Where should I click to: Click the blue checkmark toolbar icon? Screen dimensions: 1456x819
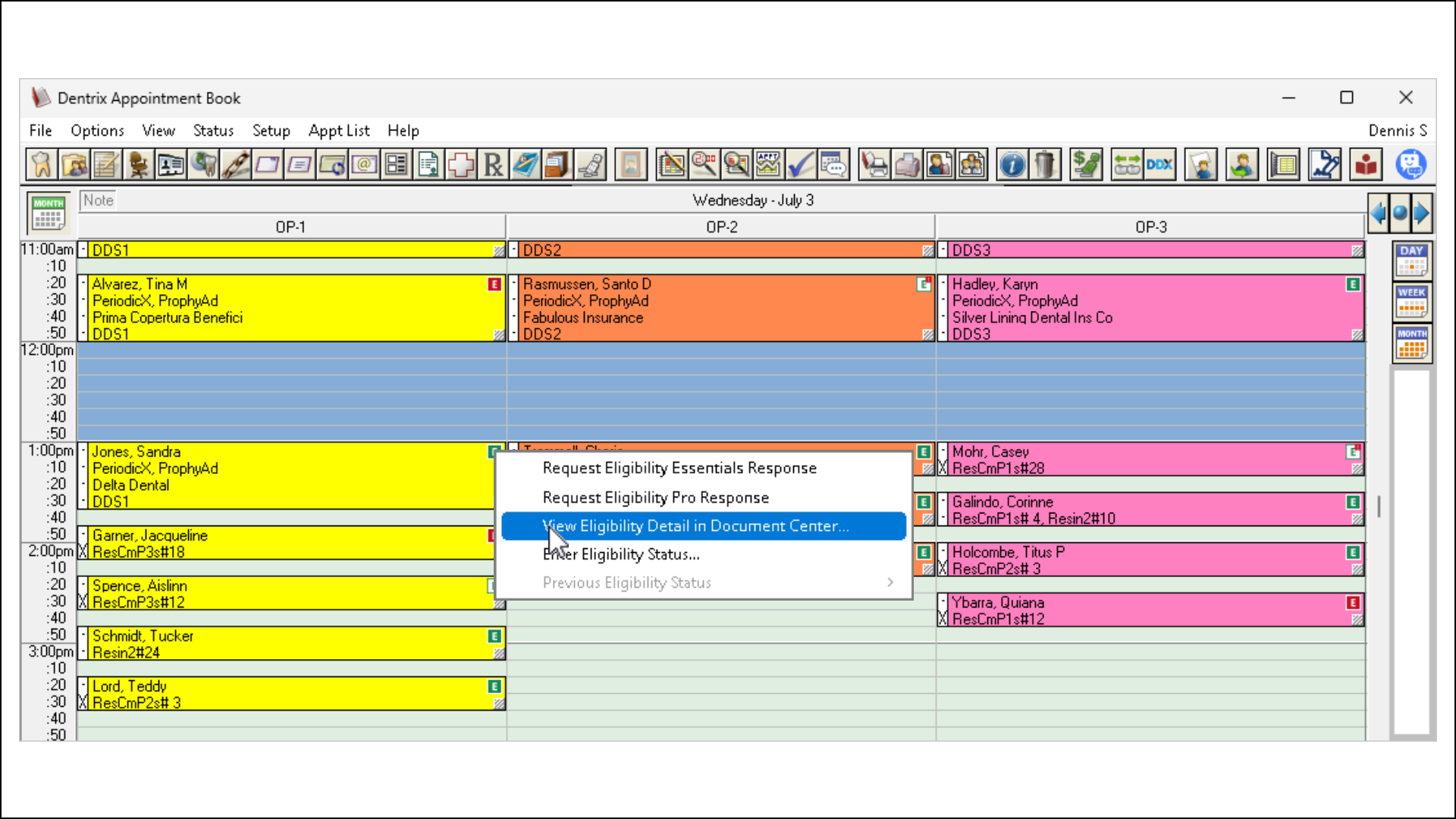(x=800, y=165)
